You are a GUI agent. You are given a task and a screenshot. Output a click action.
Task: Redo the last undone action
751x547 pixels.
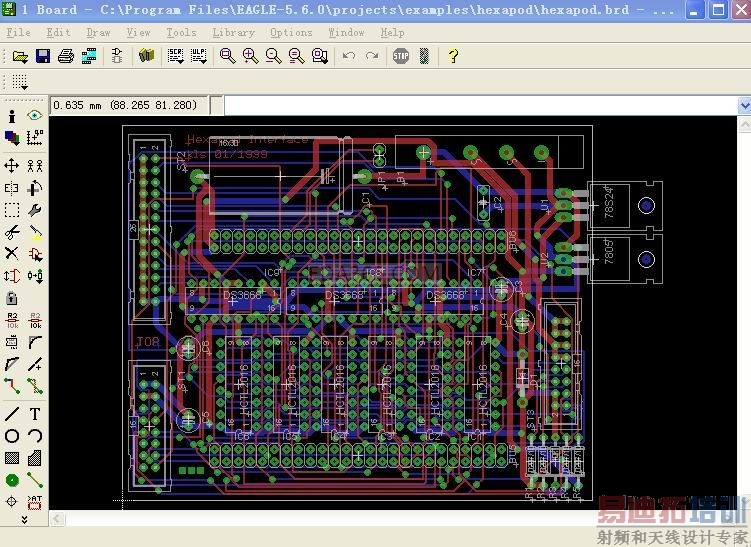coord(372,56)
